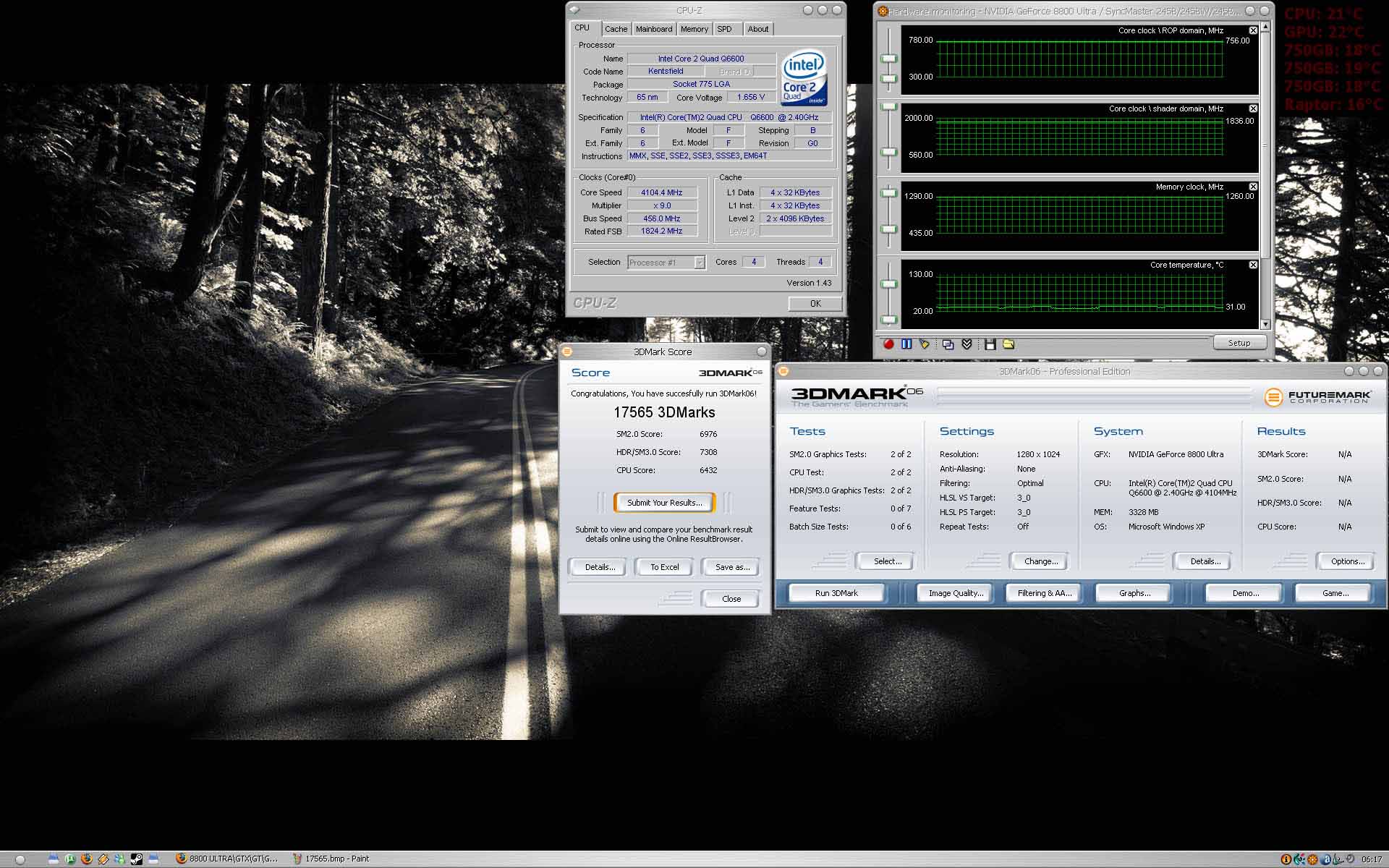This screenshot has height=868, width=1389.
Task: Click the Demo button in 3DMark06
Action: (x=1244, y=593)
